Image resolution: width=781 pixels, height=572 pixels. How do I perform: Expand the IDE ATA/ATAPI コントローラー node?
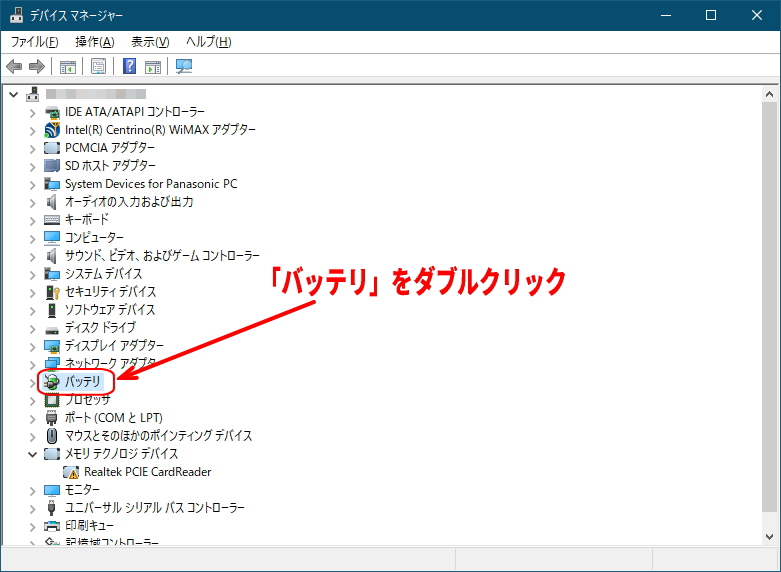click(x=32, y=112)
